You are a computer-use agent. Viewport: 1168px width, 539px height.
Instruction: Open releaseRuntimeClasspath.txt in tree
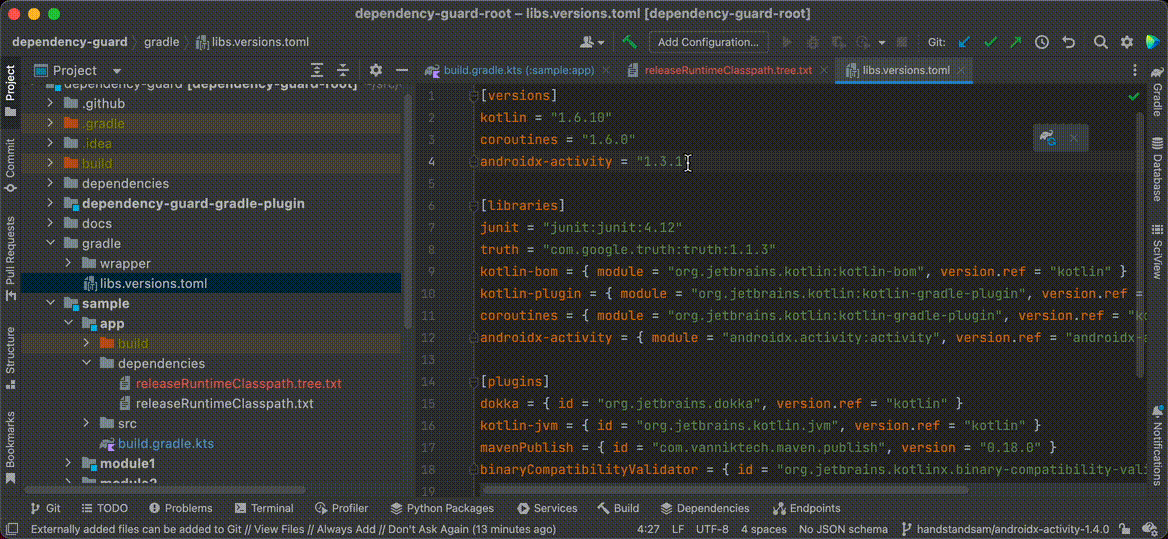[x=224, y=404]
